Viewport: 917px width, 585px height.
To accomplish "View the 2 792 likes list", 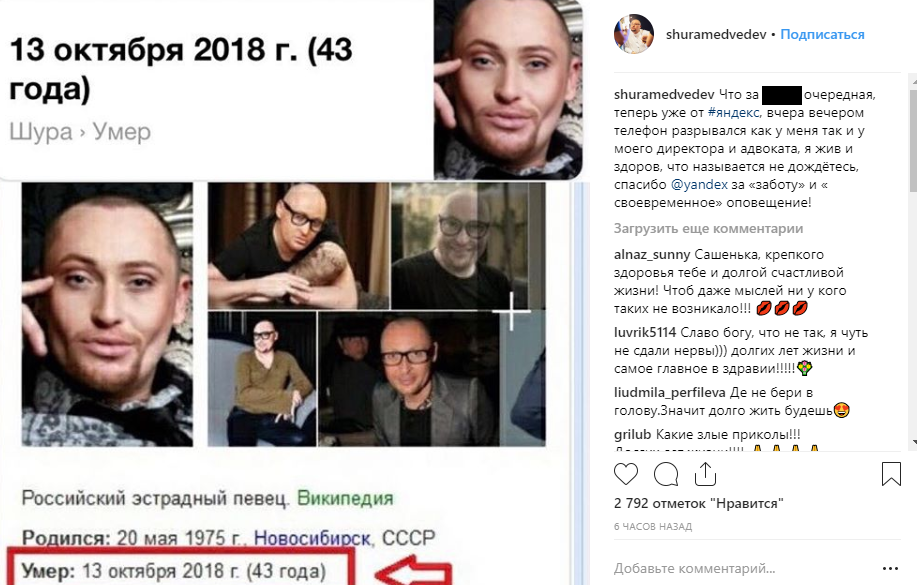I will click(x=698, y=503).
